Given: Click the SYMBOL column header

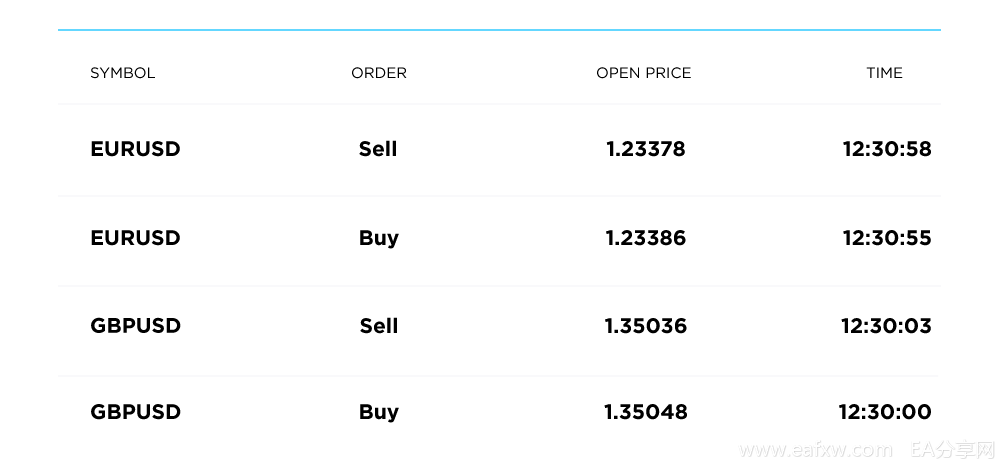Looking at the screenshot, I should [122, 73].
